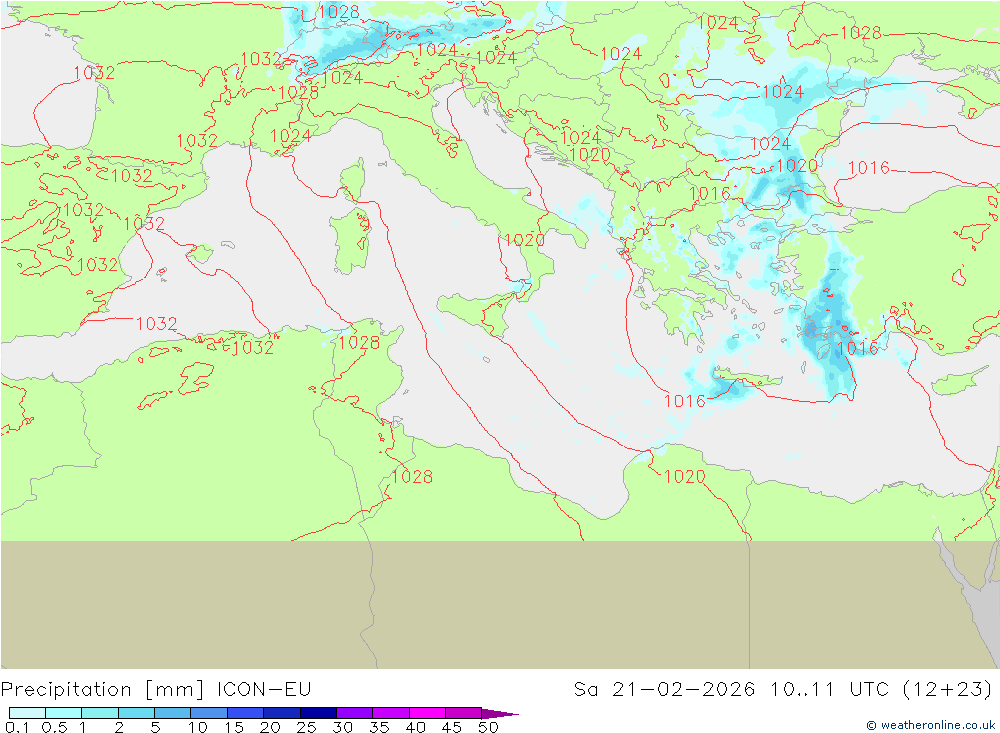The image size is (1000, 733).
Task: Click the 1028 isobar label over Tunisia's north
Action: point(359,343)
